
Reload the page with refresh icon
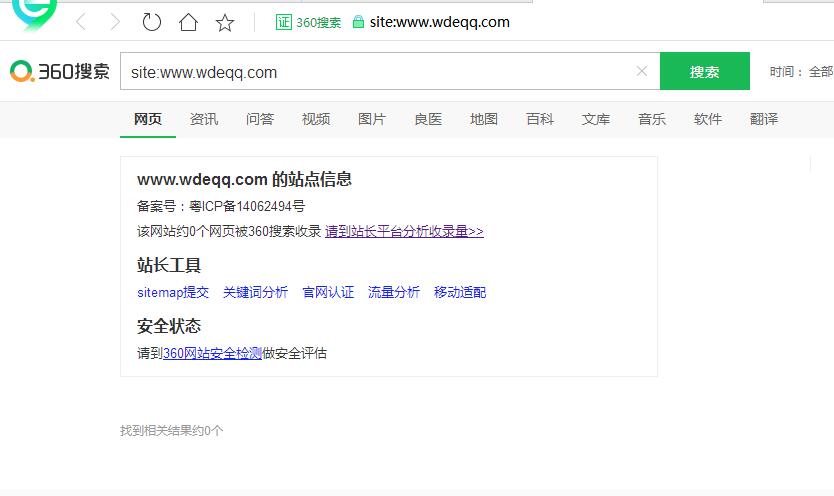point(152,22)
